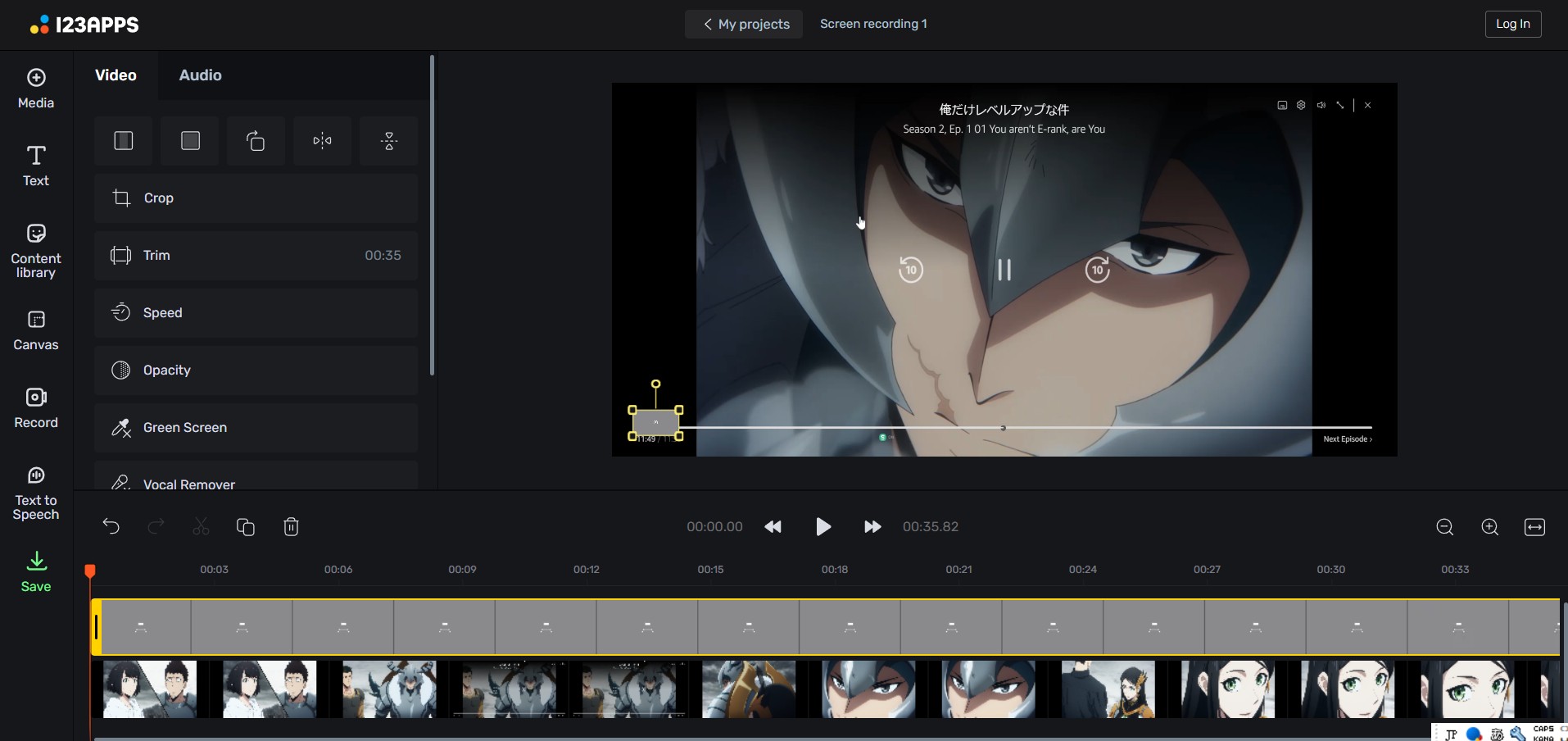Click the first video thumbnail in timeline track
The height and width of the screenshot is (741, 1568).
(x=150, y=689)
